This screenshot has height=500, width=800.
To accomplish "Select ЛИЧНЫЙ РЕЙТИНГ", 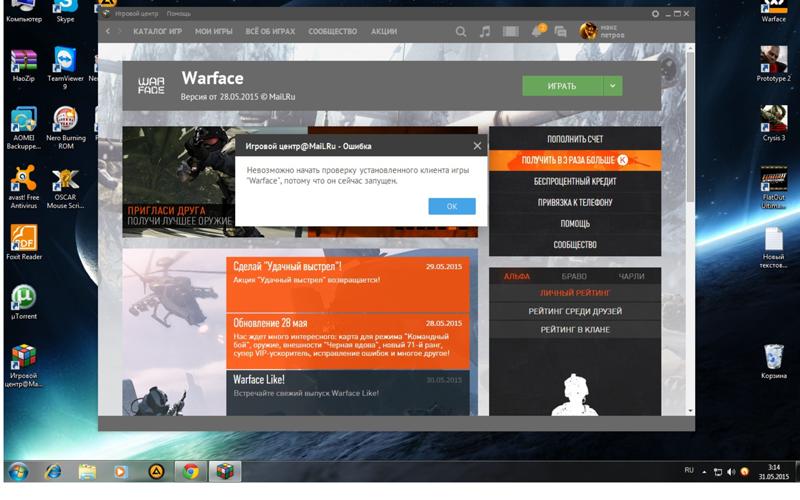I will click(x=575, y=293).
